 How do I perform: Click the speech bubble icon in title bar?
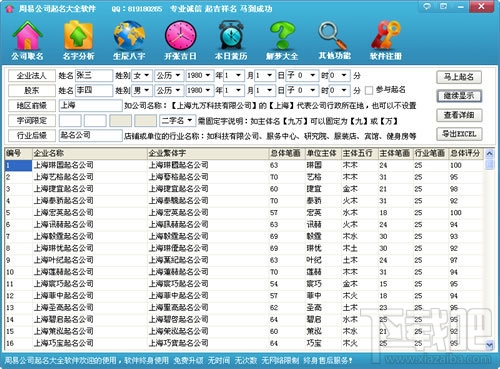427,6
